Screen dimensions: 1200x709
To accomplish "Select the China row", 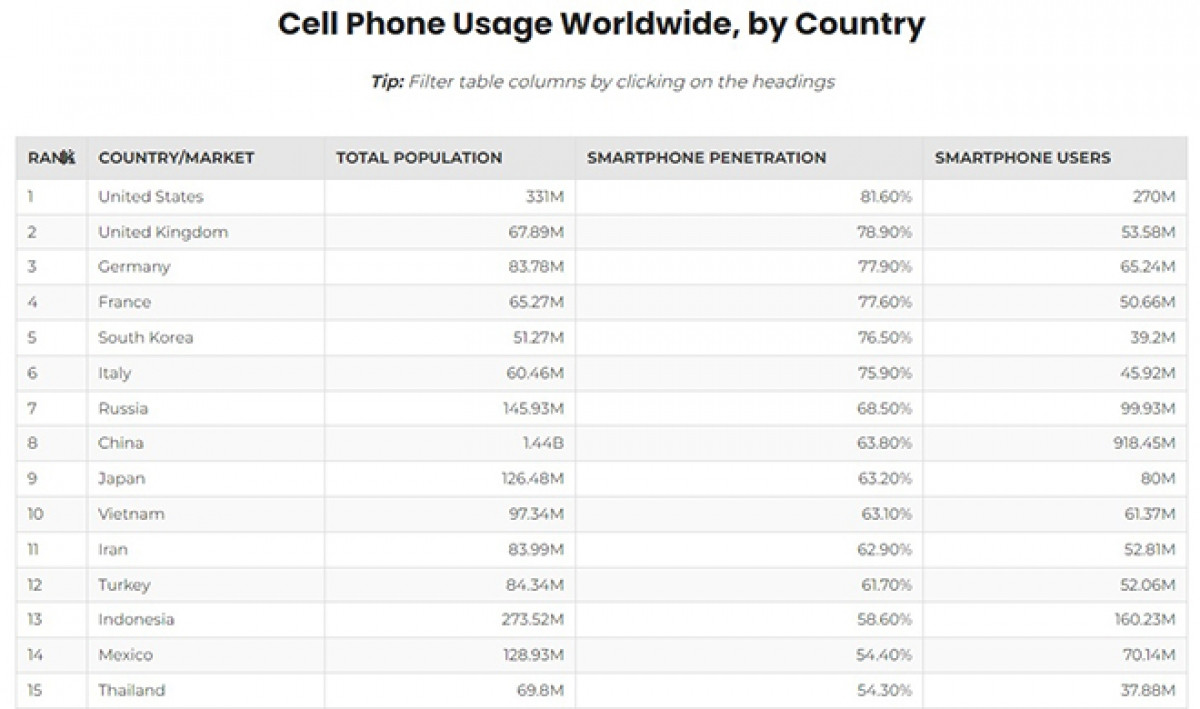I will tap(121, 443).
